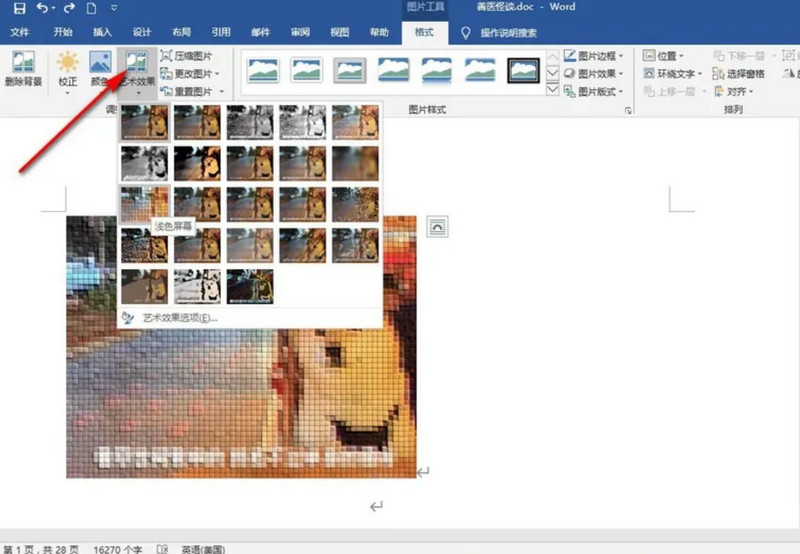Toggle the 艺术效果 artistic effects gallery
Viewport: 800px width, 554px height.
tap(137, 72)
